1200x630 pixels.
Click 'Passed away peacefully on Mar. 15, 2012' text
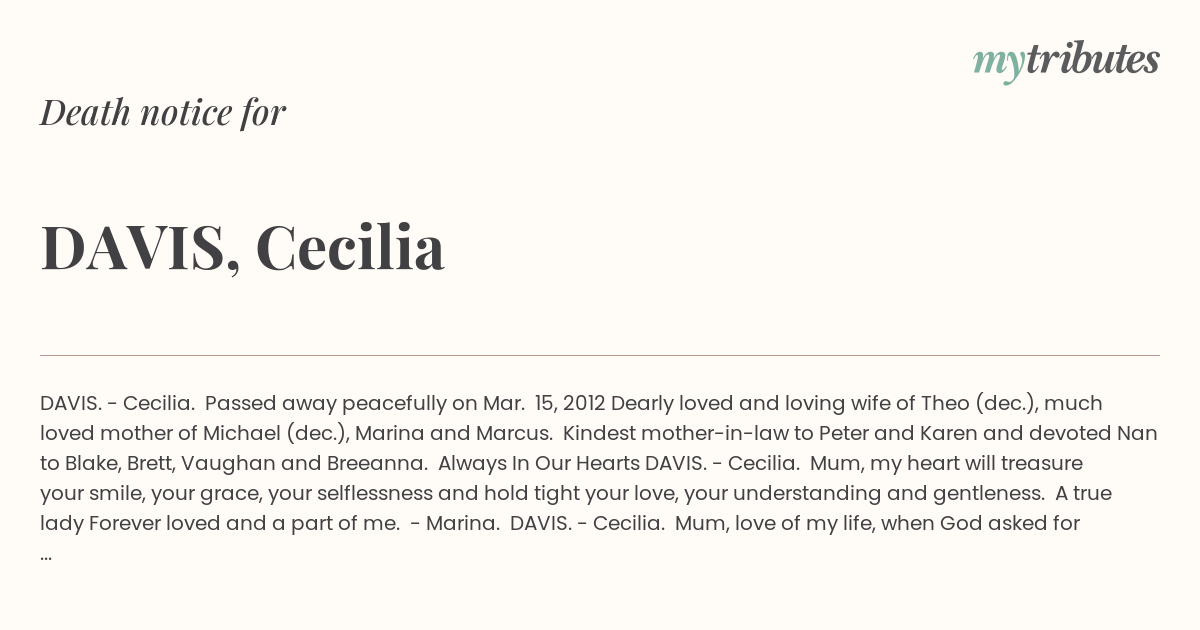(x=405, y=403)
